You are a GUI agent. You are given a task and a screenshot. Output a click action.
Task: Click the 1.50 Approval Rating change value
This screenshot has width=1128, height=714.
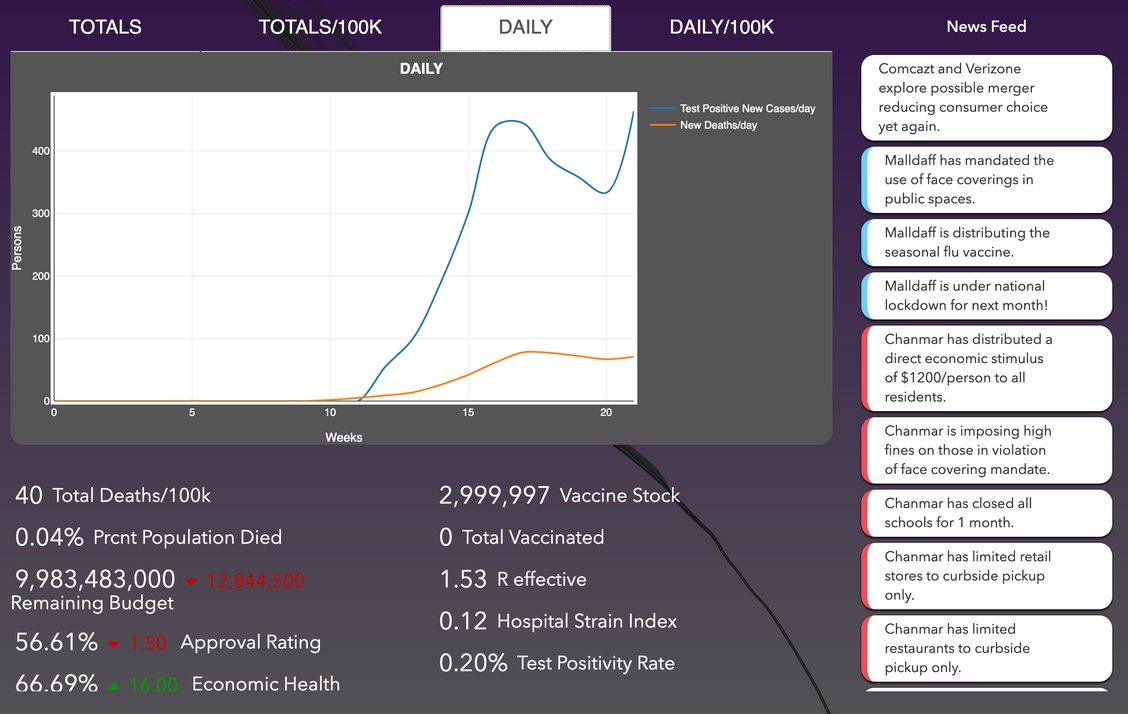click(x=147, y=643)
